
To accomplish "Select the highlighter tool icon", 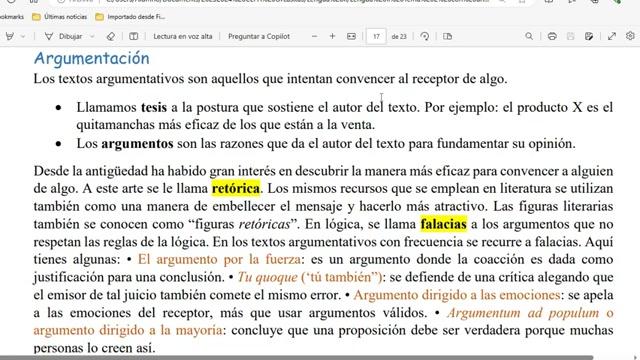I will pos(10,36).
